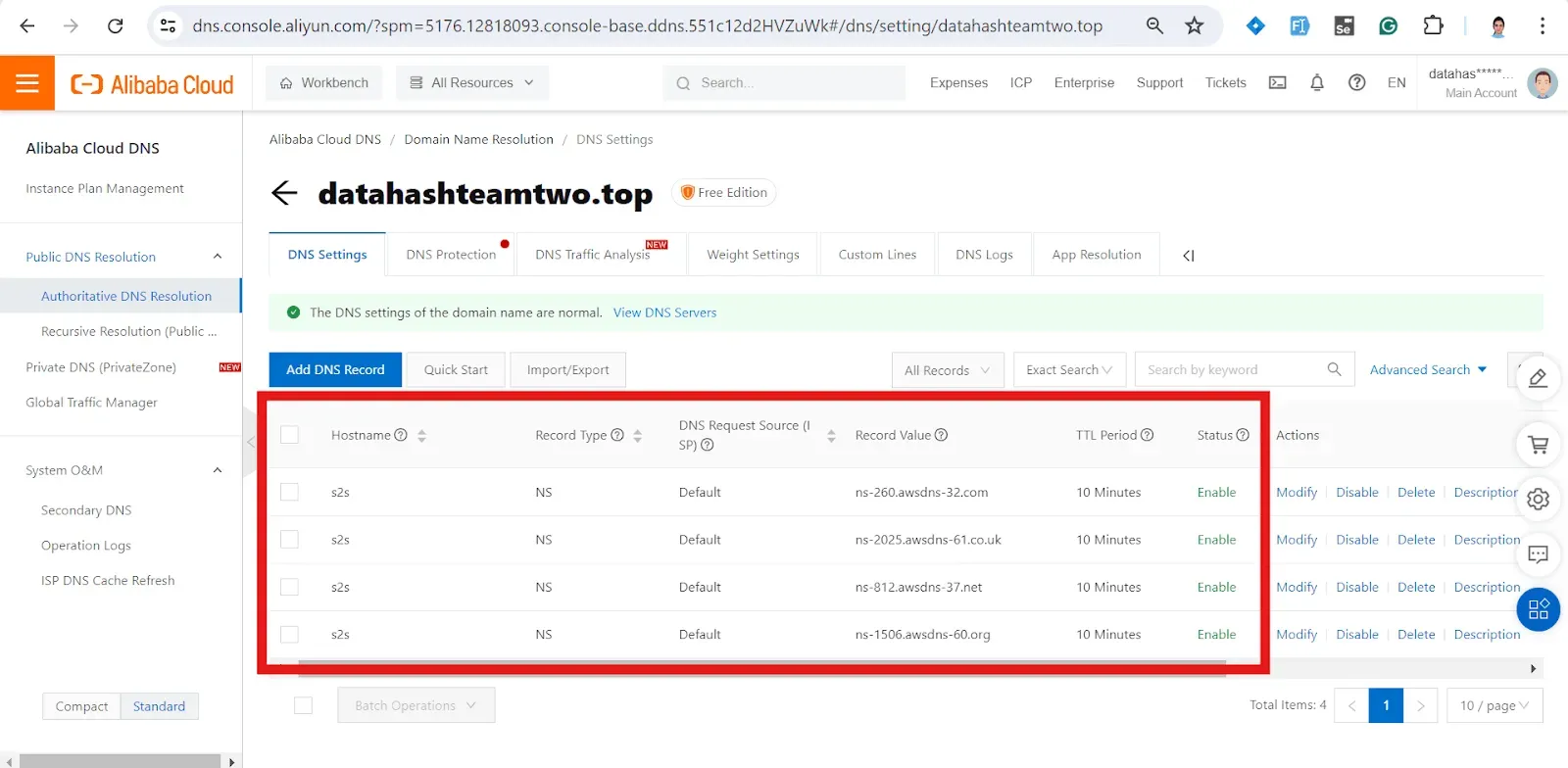Sort the table by Hostname
The height and width of the screenshot is (768, 1568).
coord(421,436)
